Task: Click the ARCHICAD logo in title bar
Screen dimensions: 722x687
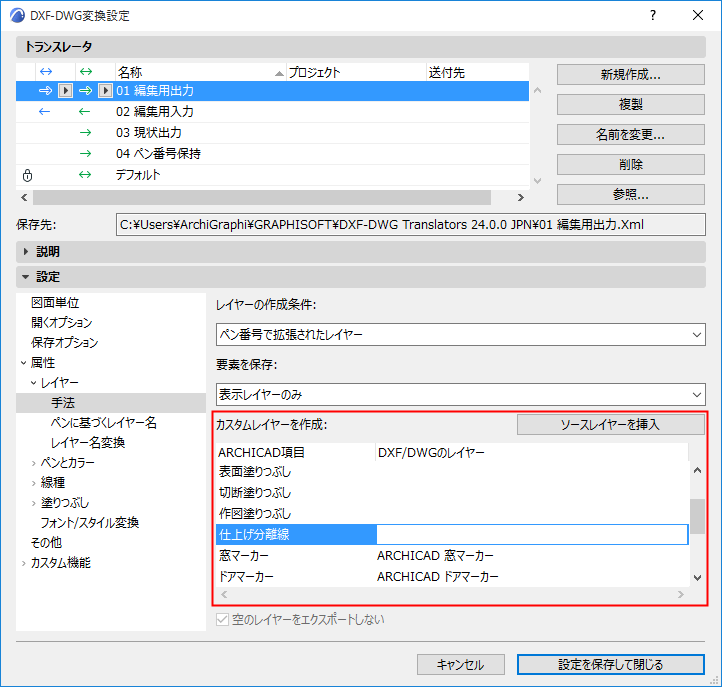Action: coord(17,15)
